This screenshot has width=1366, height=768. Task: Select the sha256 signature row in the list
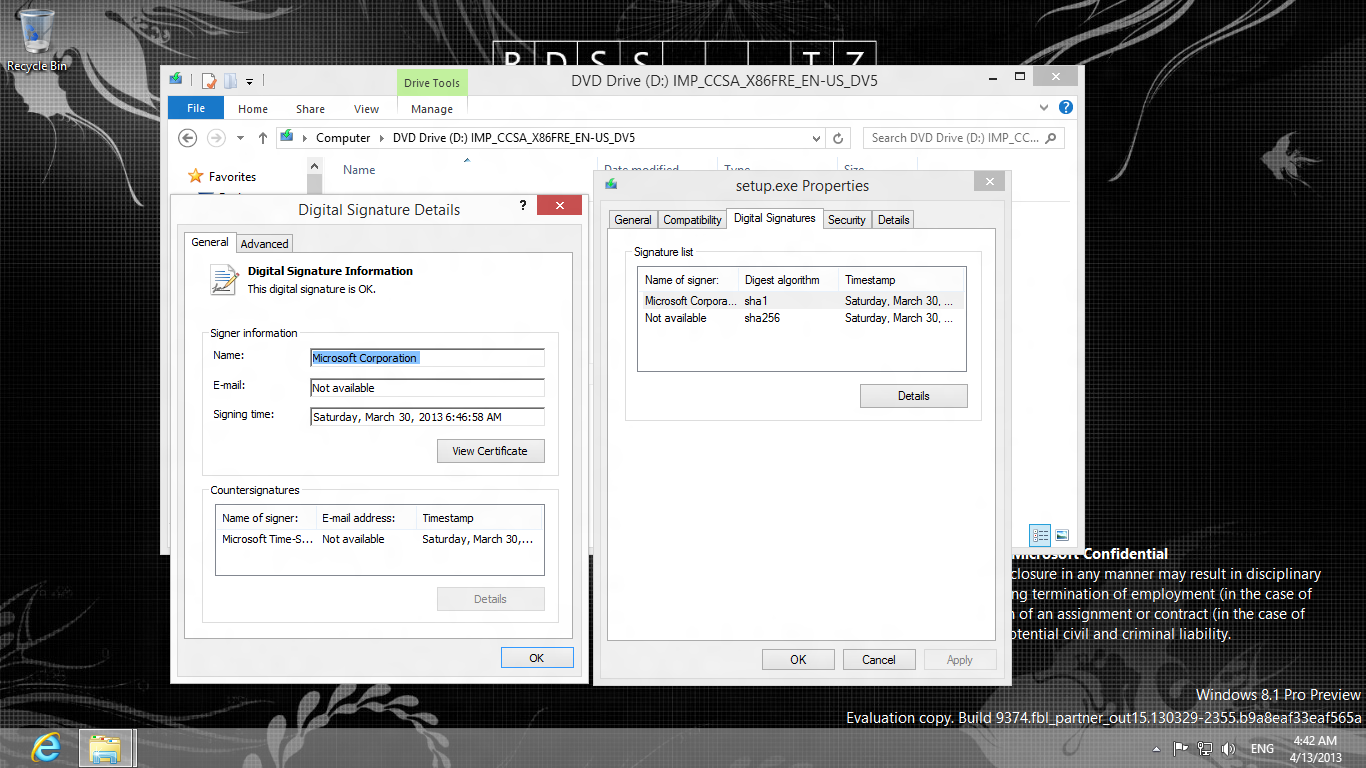pyautogui.click(x=761, y=318)
